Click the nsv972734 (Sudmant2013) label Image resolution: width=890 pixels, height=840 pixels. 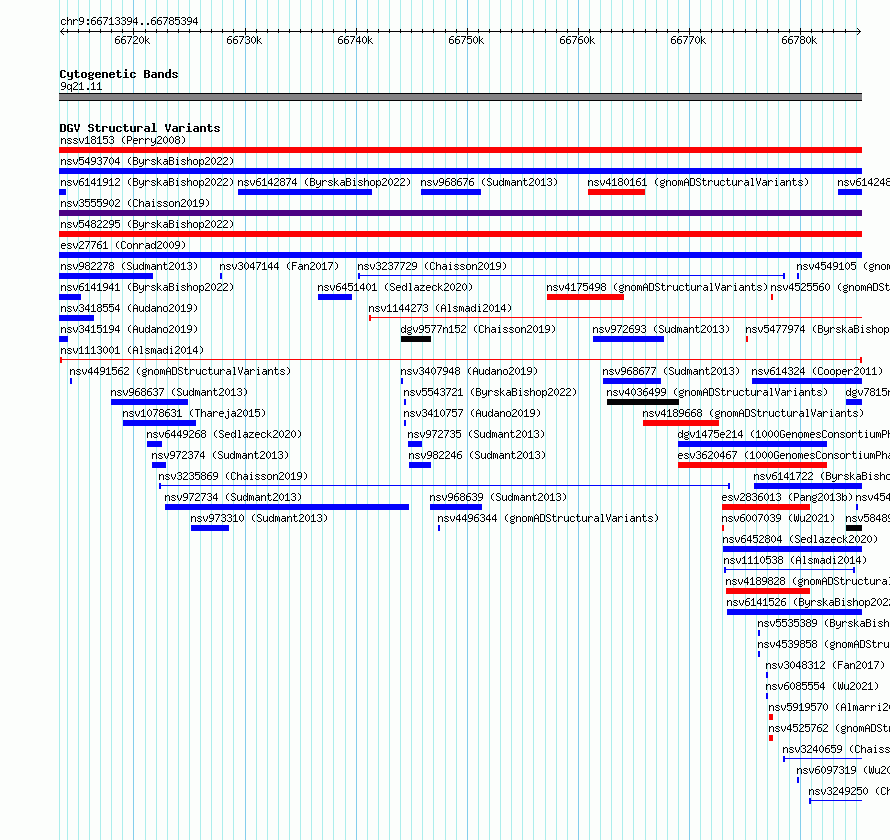(x=233, y=497)
